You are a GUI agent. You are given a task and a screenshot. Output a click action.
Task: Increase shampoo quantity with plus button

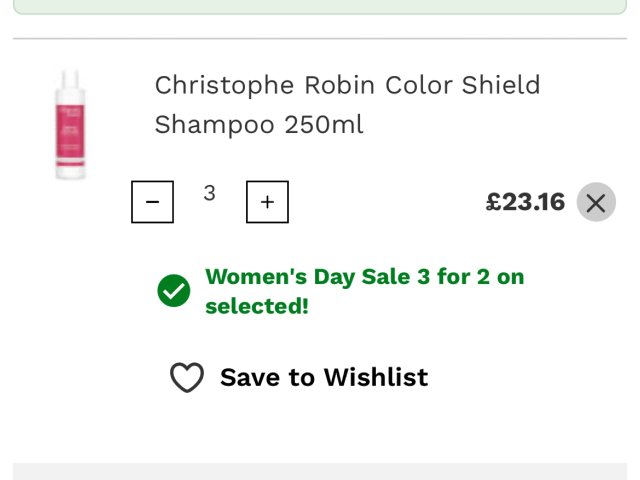pos(267,202)
